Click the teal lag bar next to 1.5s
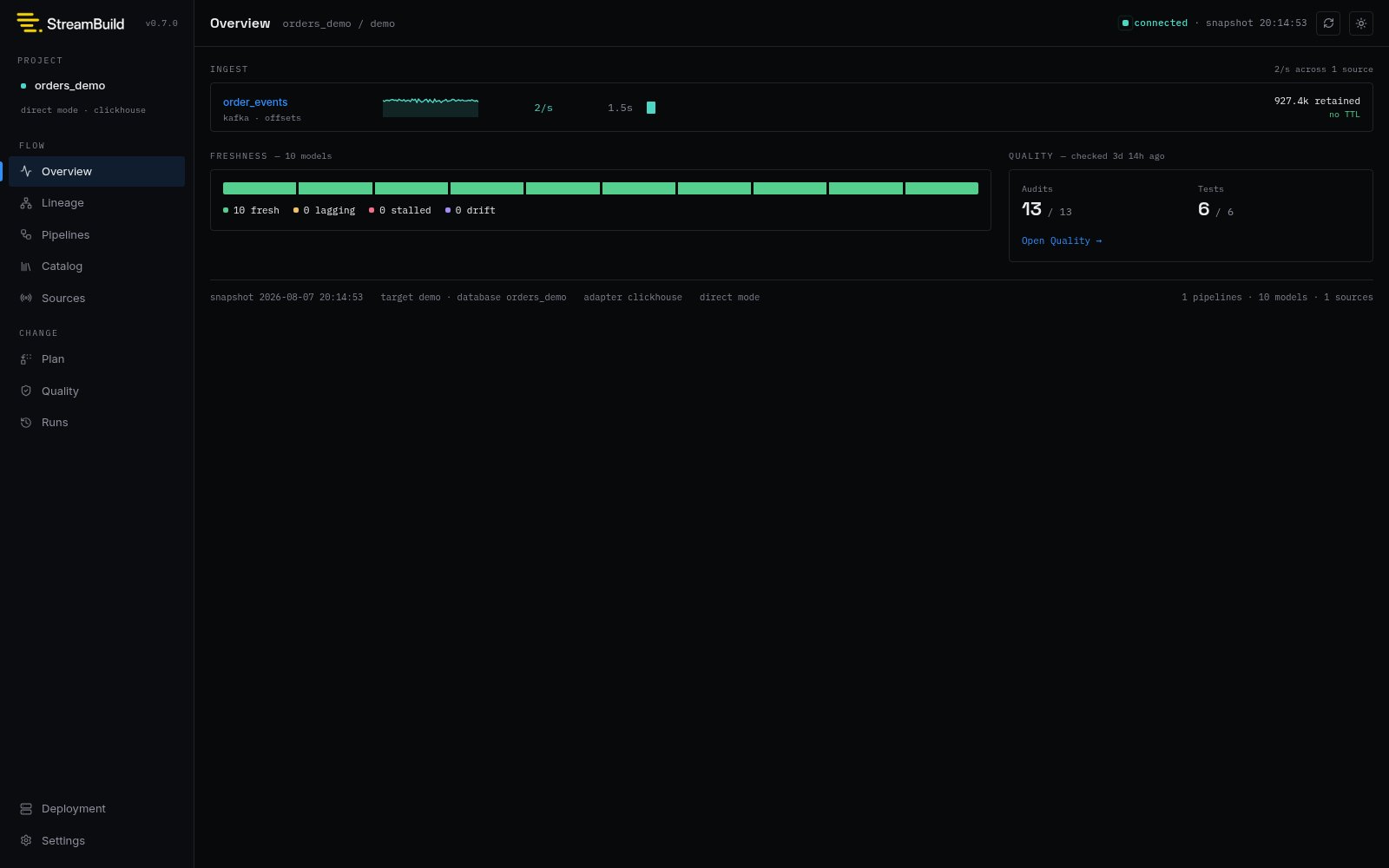The height and width of the screenshot is (868, 1389). (651, 108)
